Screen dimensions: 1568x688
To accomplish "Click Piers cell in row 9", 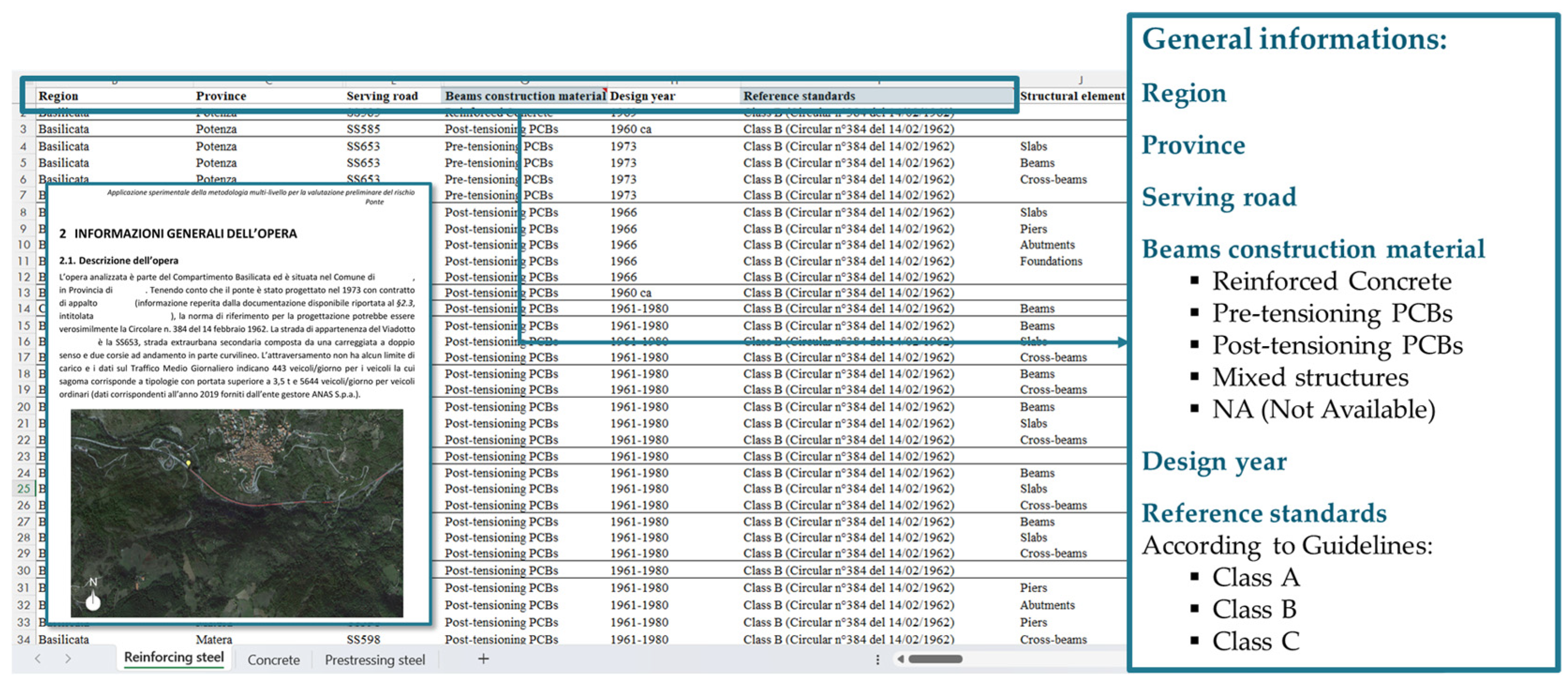I will [x=1034, y=229].
